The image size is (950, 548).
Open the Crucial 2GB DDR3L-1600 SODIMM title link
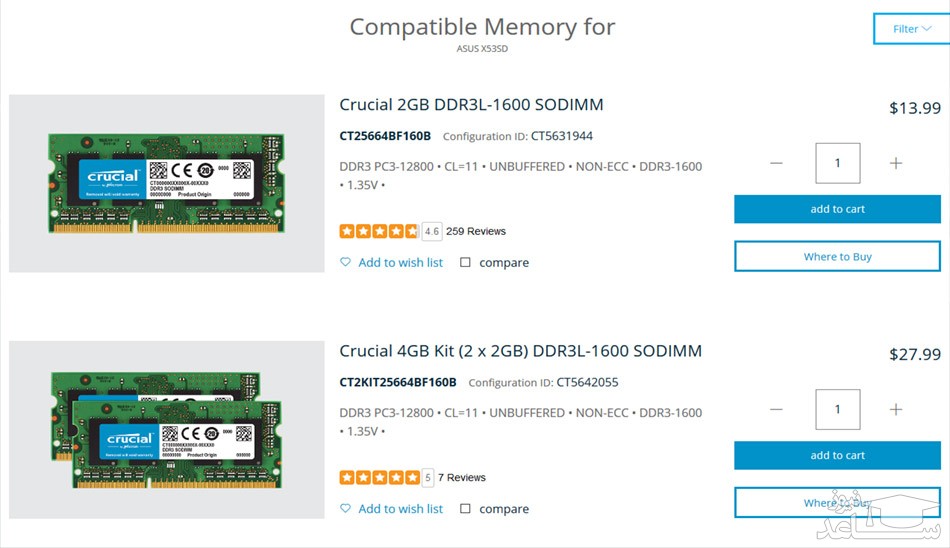point(471,105)
